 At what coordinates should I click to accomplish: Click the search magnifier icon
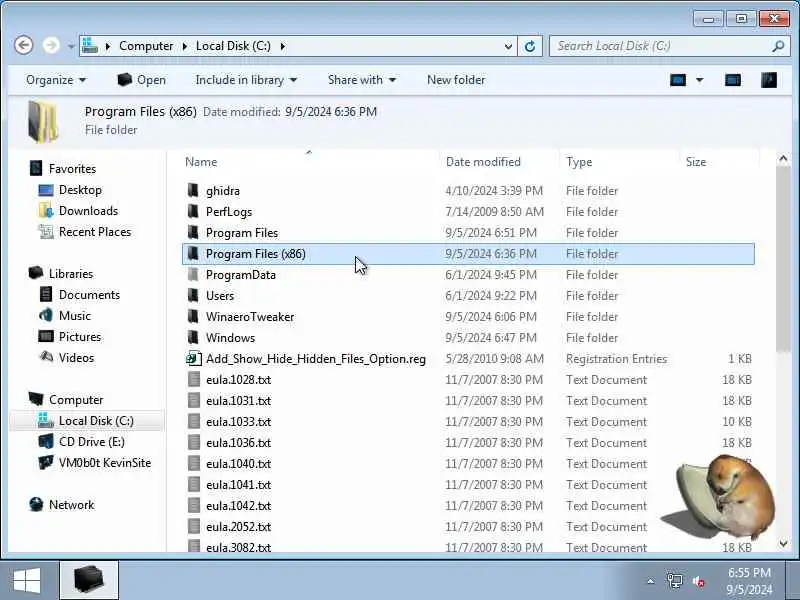pos(778,46)
